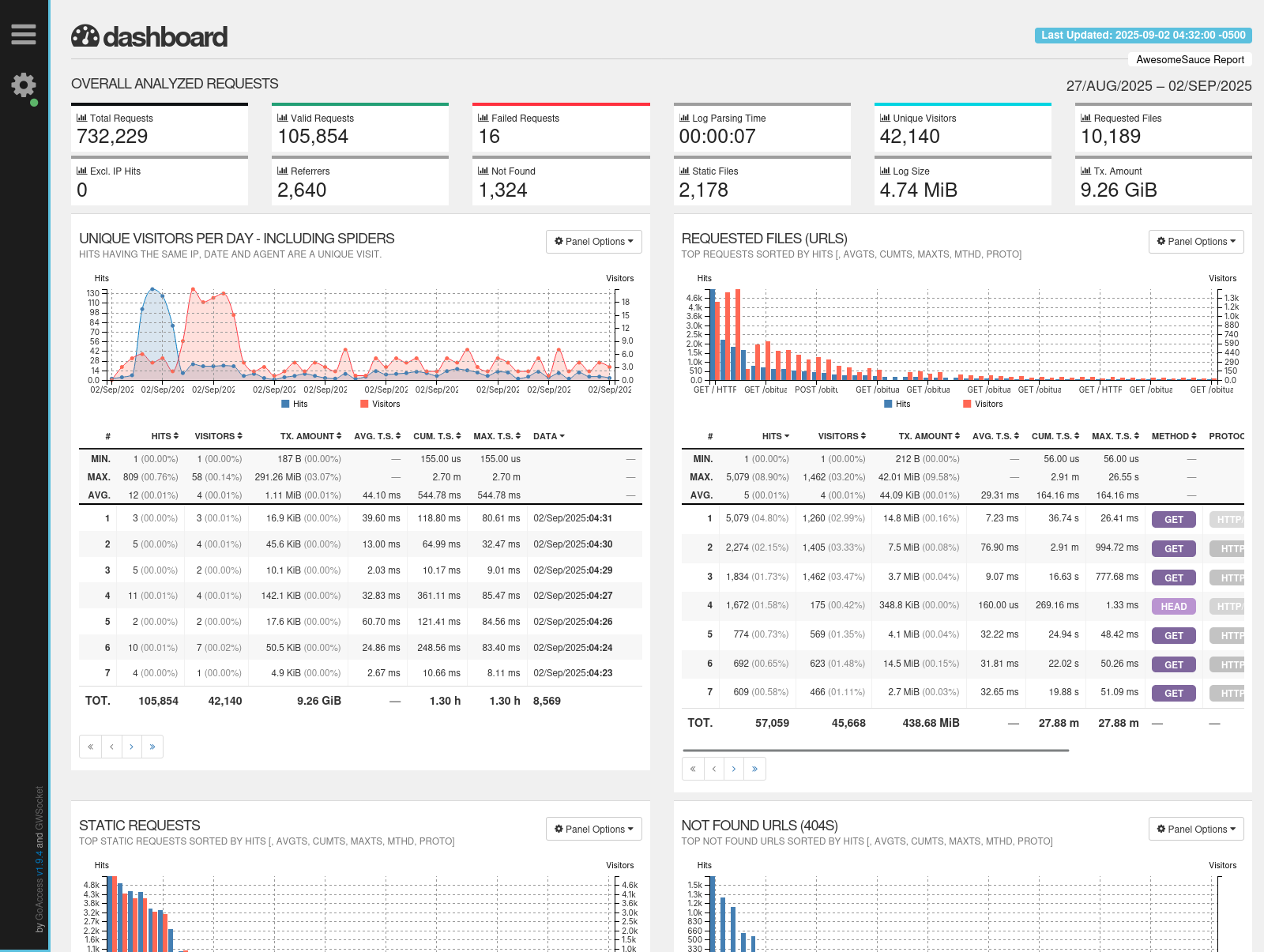Click the AwesomeSauce Report label
The image size is (1264, 952).
(1190, 59)
